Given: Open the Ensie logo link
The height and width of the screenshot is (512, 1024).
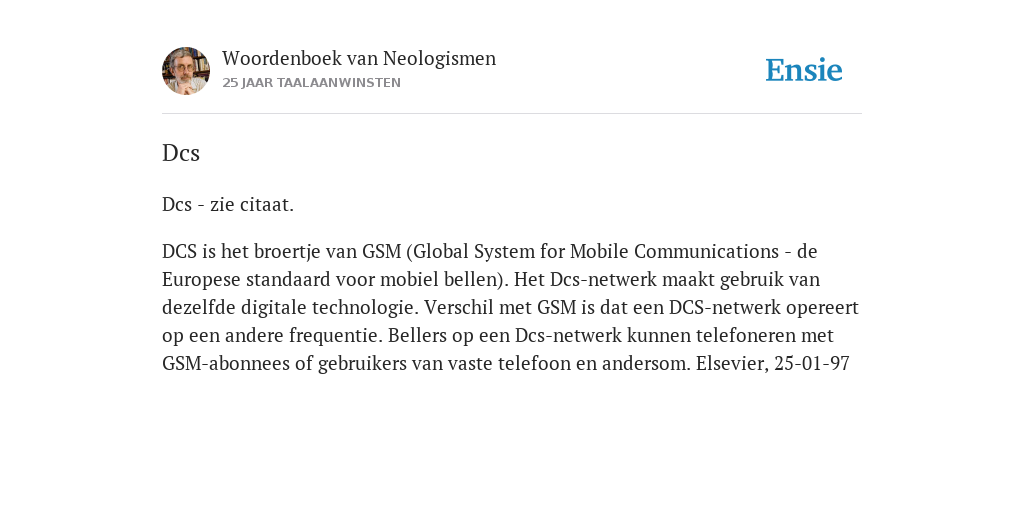Looking at the screenshot, I should click(804, 70).
